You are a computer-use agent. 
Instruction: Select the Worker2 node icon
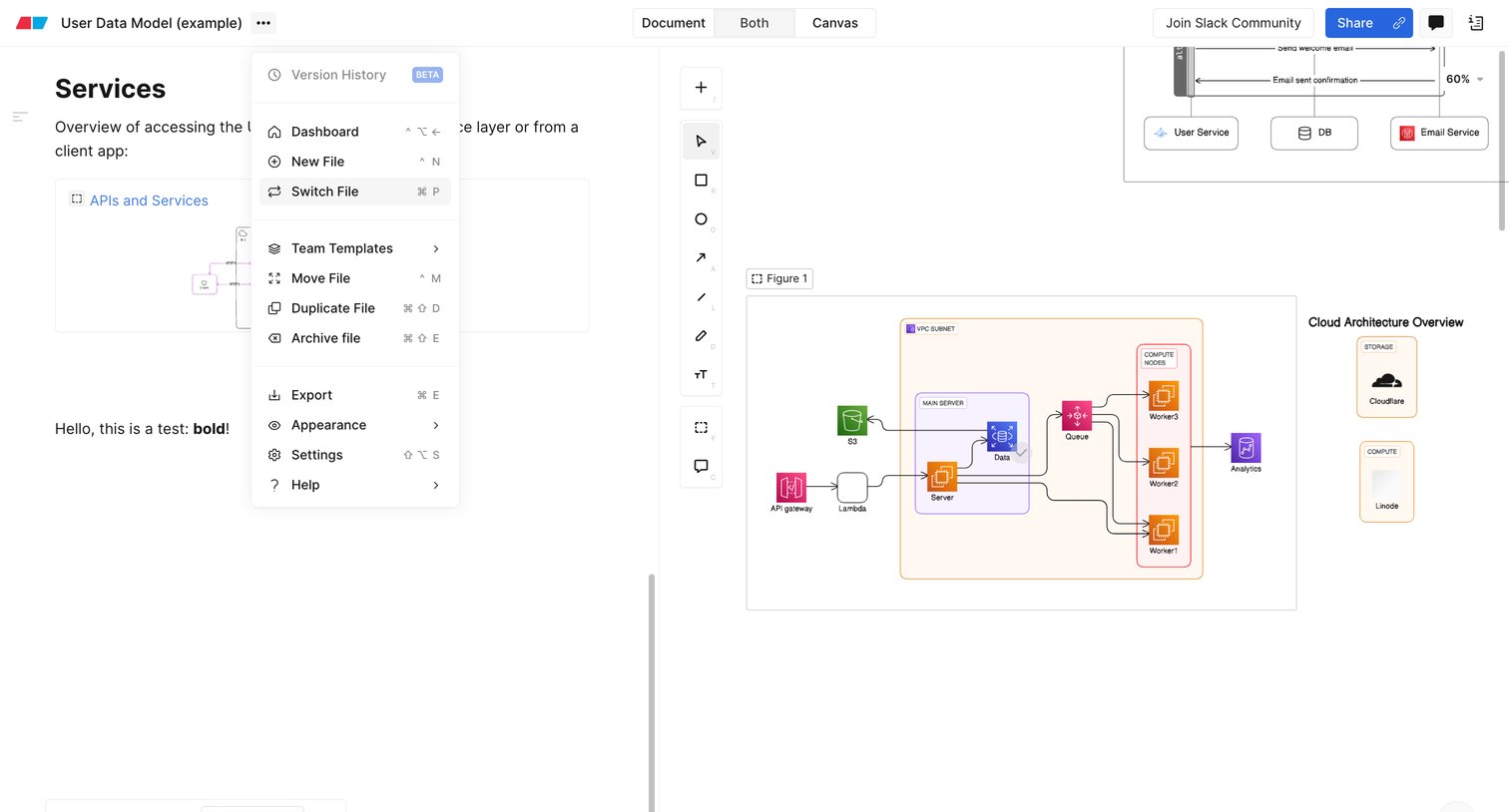(x=1164, y=463)
